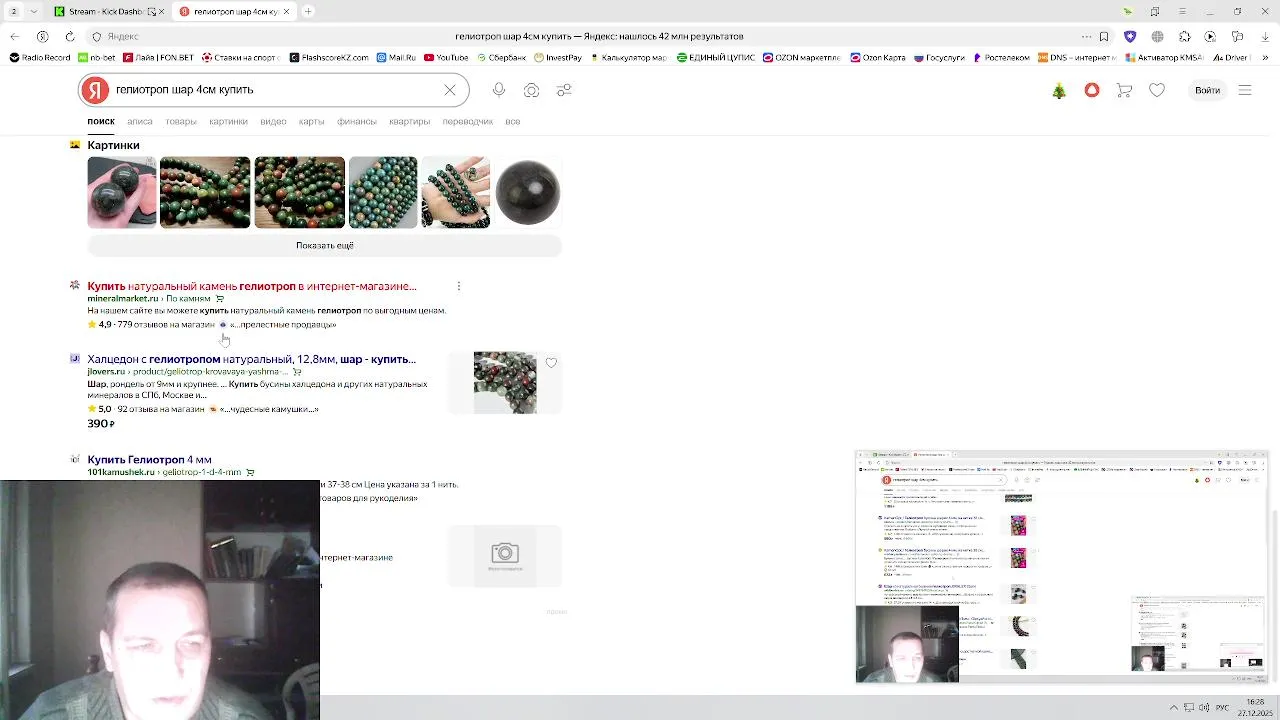Open jlovers product bead thumbnail
This screenshot has height=720, width=1280.
(x=505, y=382)
